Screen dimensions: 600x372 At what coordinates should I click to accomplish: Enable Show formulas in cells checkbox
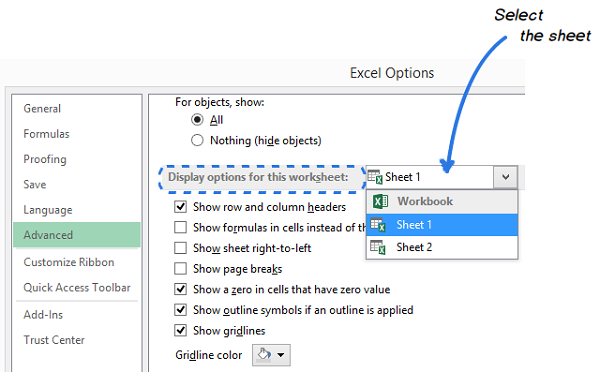pos(180,227)
